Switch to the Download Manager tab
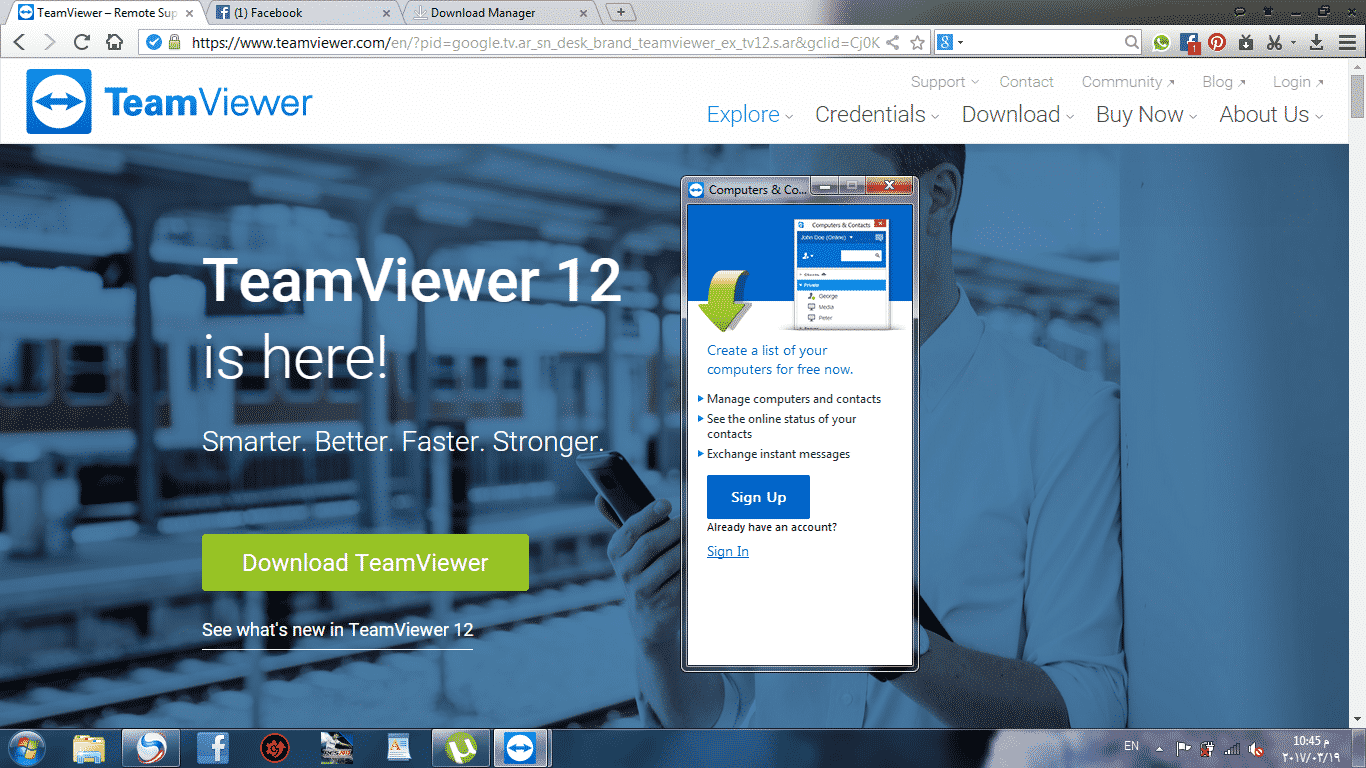The height and width of the screenshot is (768, 1366). click(496, 12)
